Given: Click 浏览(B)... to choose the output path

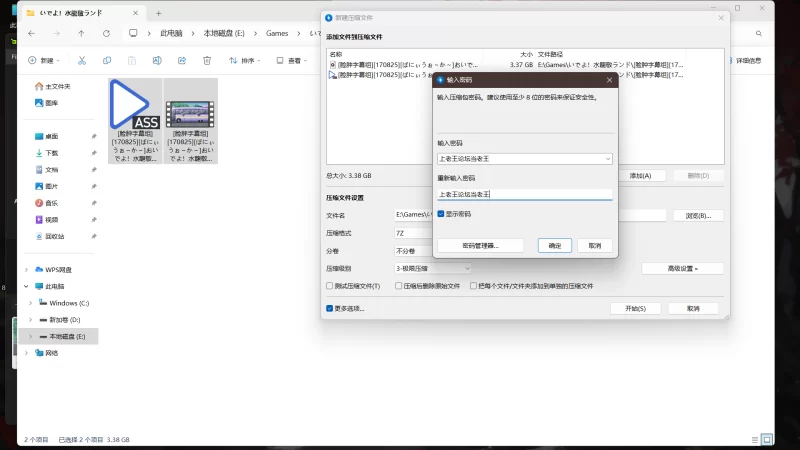Looking at the screenshot, I should (698, 215).
